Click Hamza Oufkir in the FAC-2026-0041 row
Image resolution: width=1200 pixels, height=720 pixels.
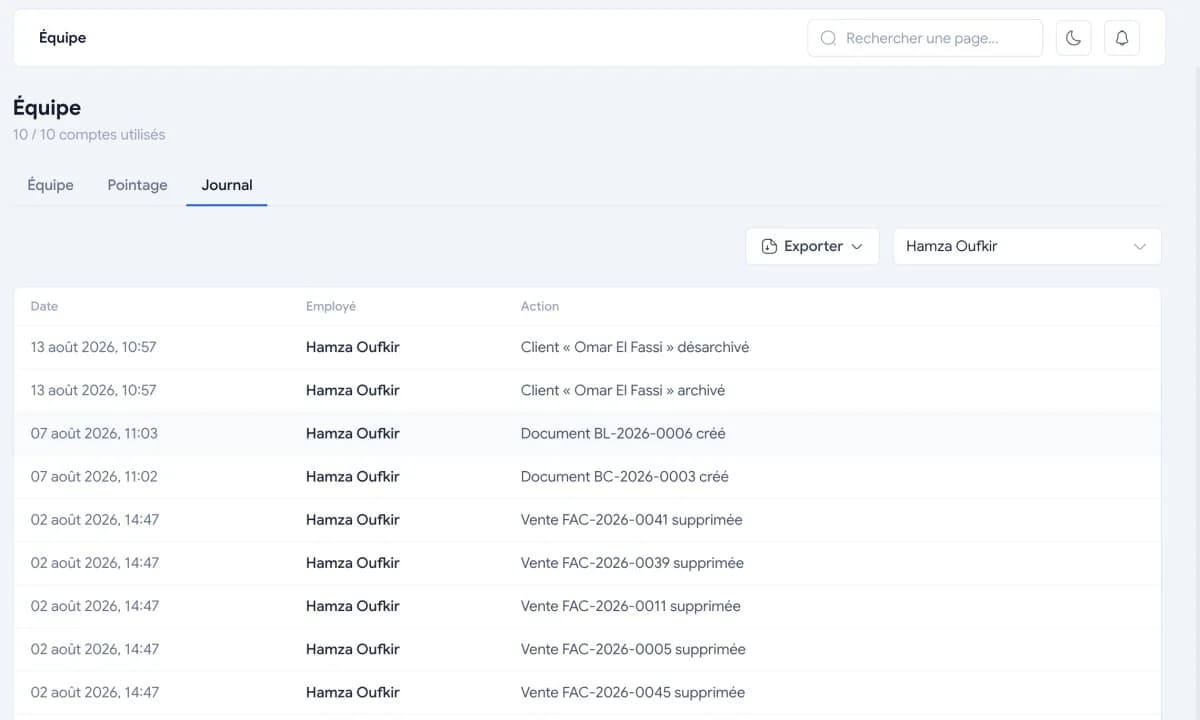click(x=353, y=519)
